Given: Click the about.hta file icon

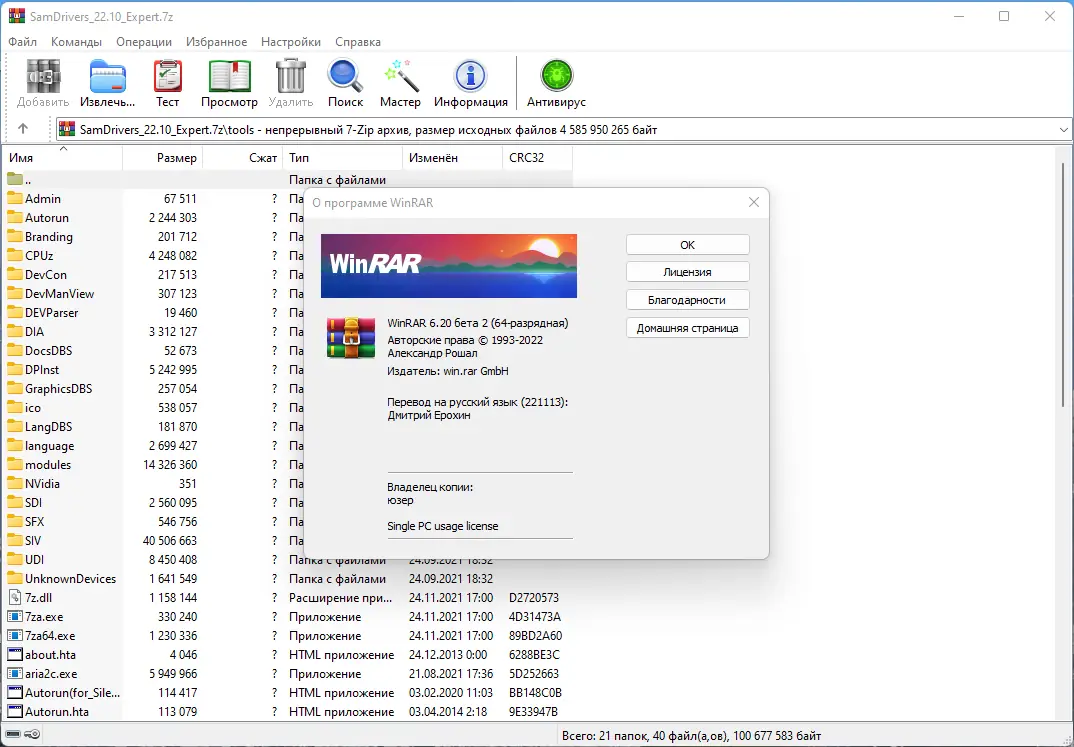Looking at the screenshot, I should click(x=15, y=655).
